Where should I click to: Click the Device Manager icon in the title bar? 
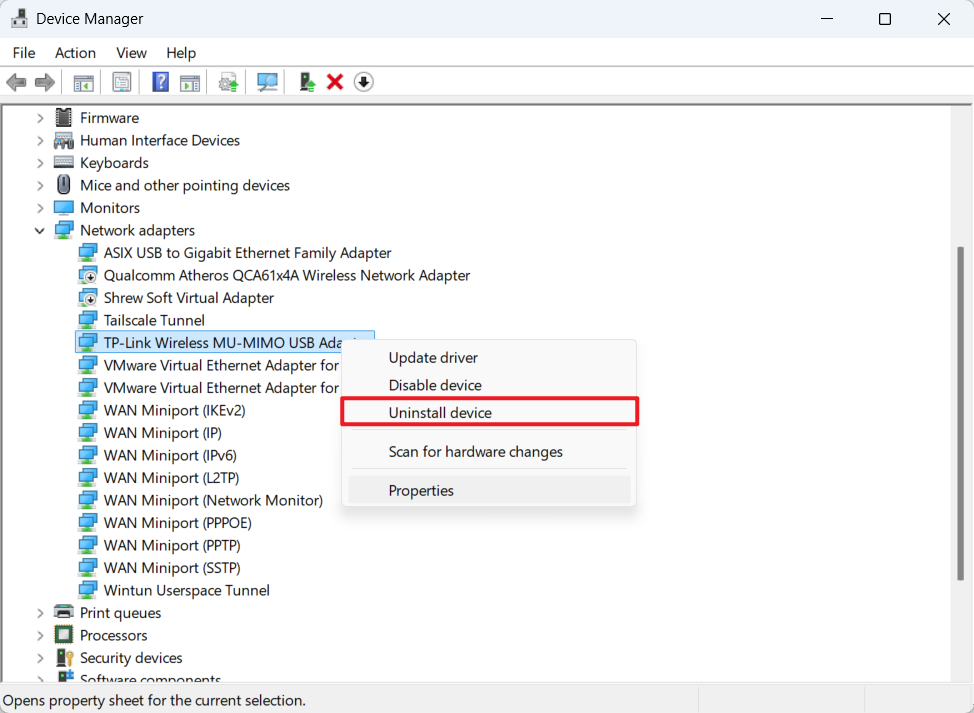pos(21,18)
